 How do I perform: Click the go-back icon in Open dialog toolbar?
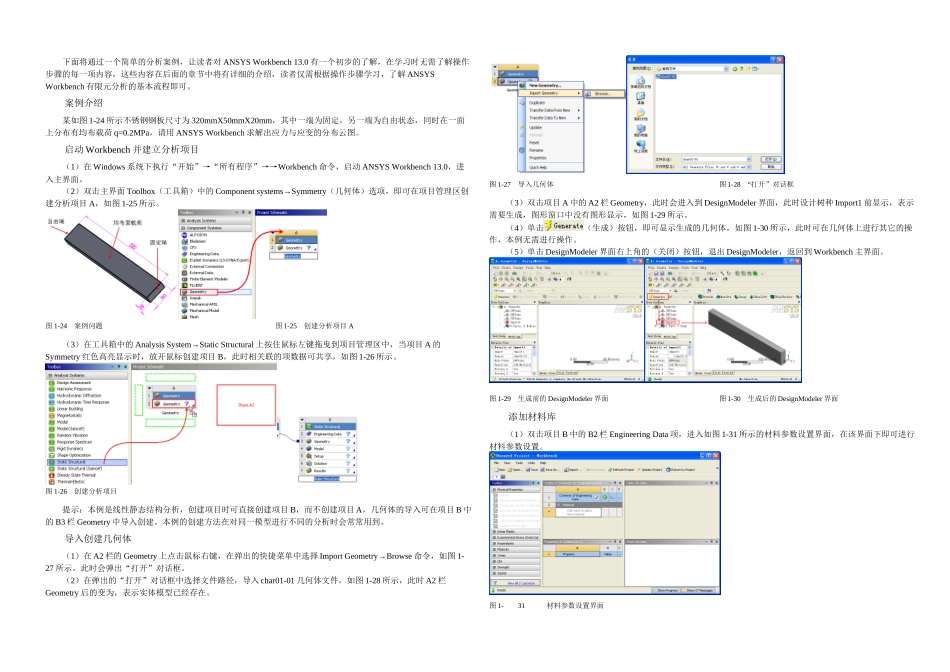click(735, 68)
